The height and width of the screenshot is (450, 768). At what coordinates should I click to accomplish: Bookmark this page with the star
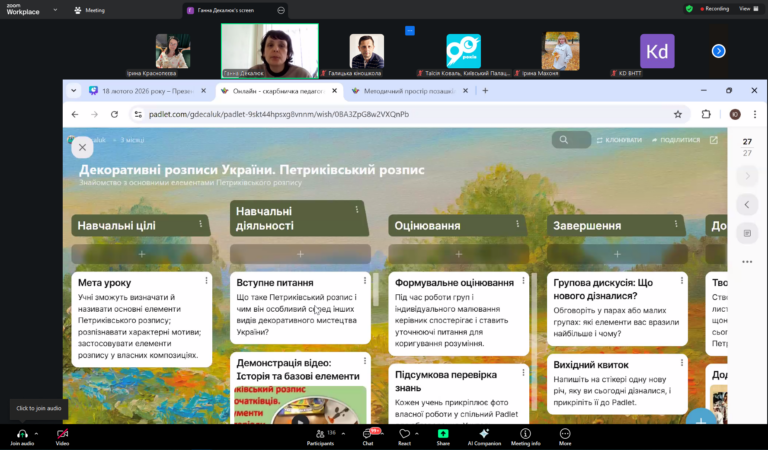coord(678,114)
